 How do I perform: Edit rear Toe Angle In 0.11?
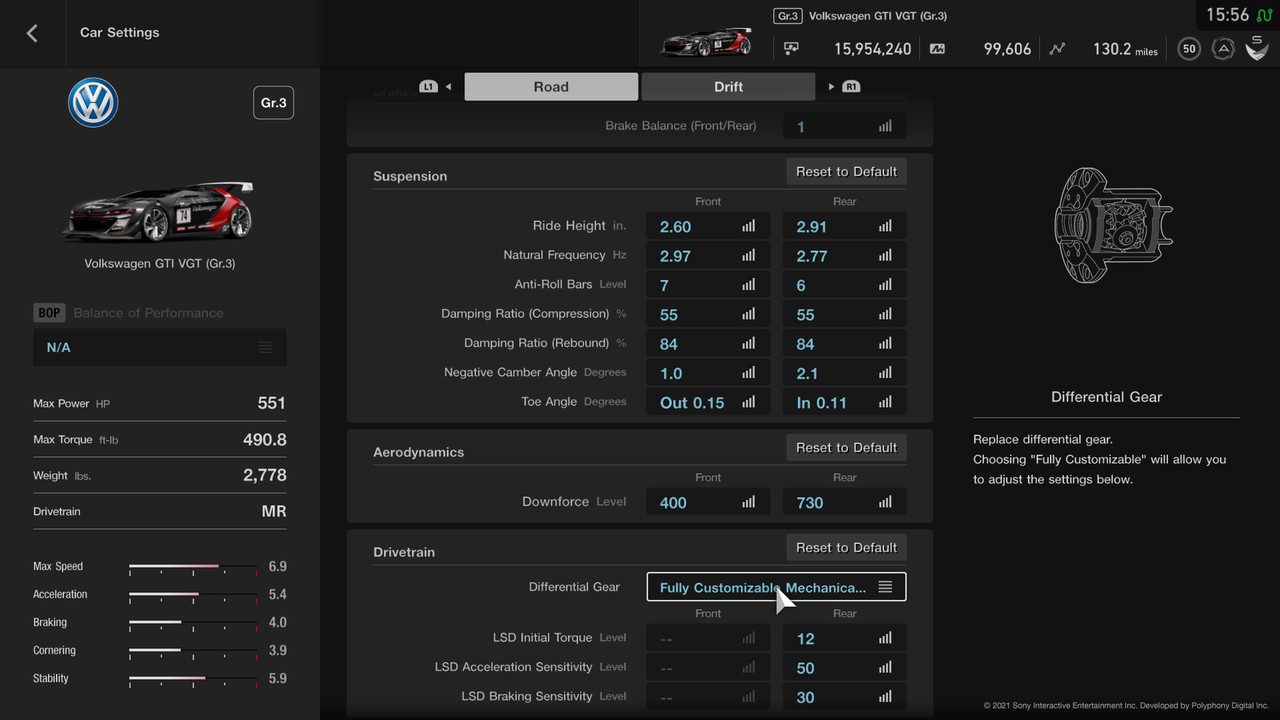click(845, 402)
